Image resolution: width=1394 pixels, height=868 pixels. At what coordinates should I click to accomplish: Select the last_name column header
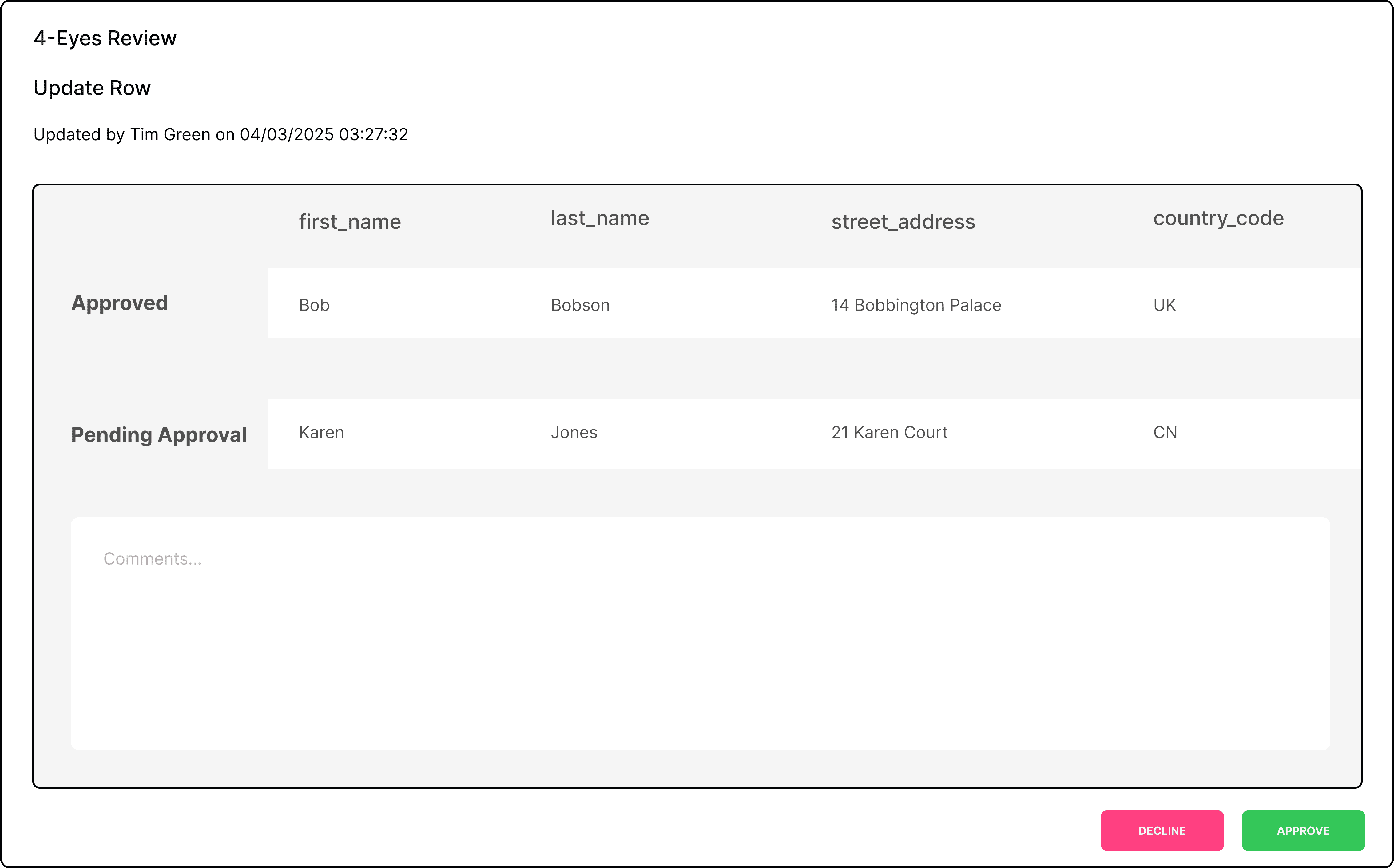pyautogui.click(x=599, y=218)
